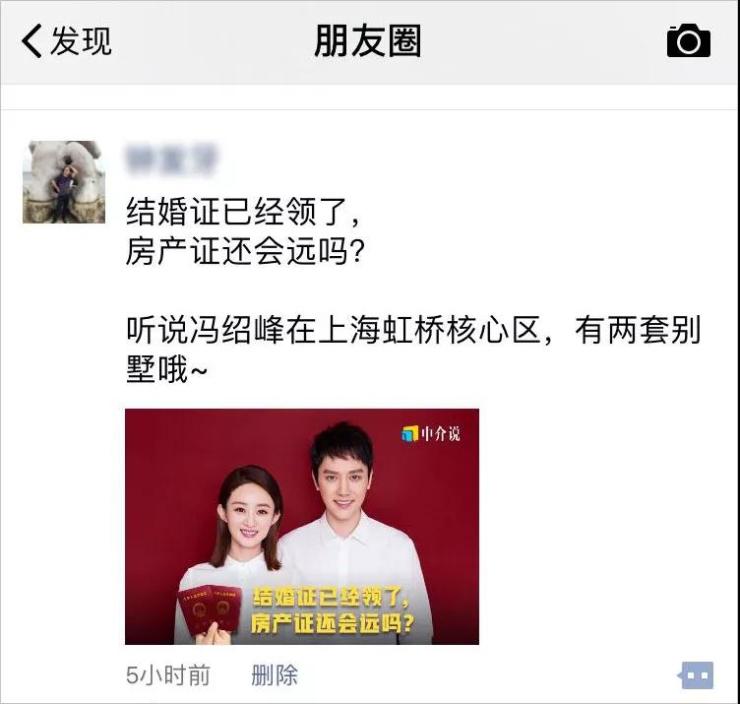Tap the red marriage certificate booklets in photo
Viewport: 740px width, 704px height.
pos(210,609)
